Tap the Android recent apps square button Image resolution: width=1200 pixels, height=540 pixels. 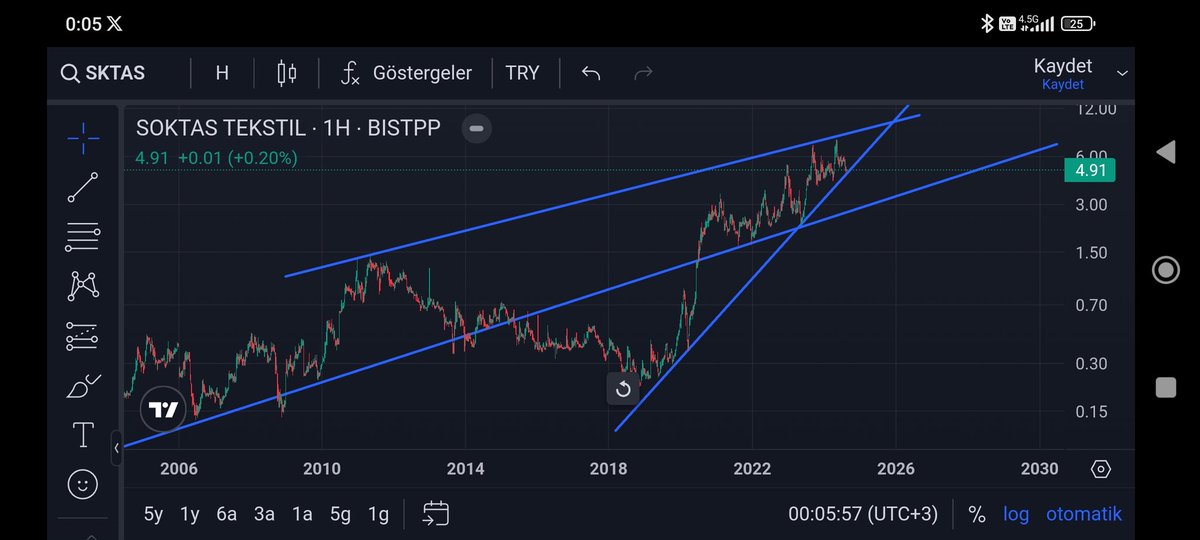[1165, 388]
